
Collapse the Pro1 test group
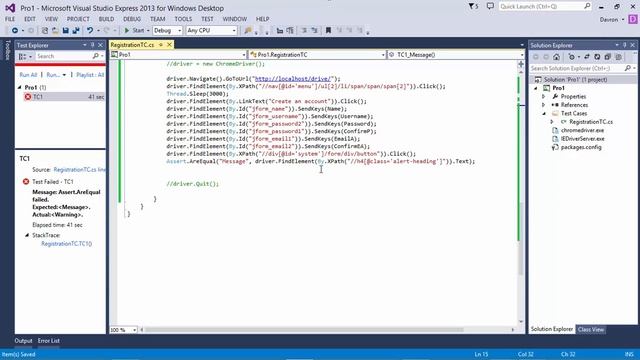click(19, 87)
